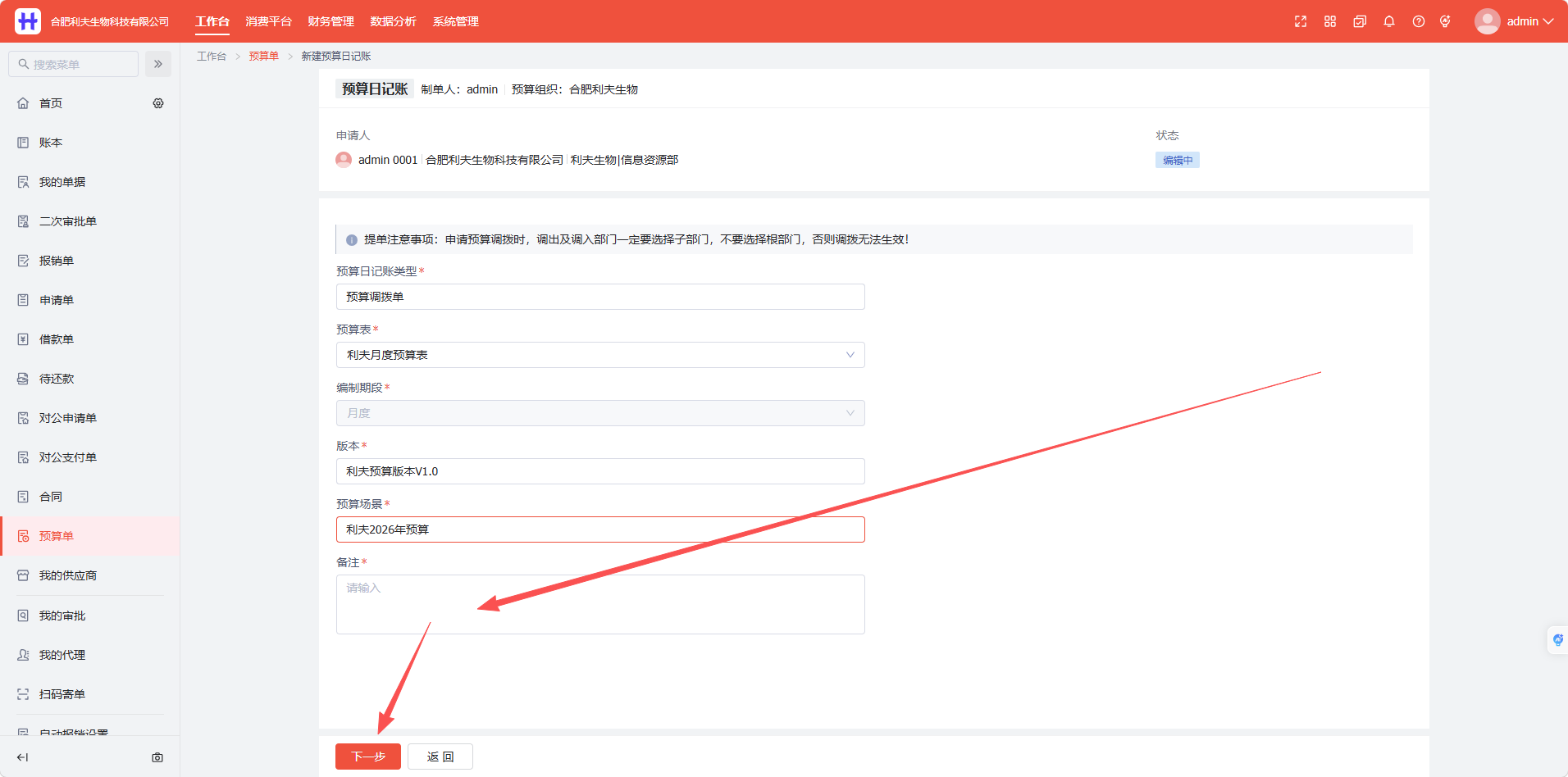Screen dimensions: 1568x777
Task: Open the apps grid icon in header
Action: click(x=1330, y=21)
